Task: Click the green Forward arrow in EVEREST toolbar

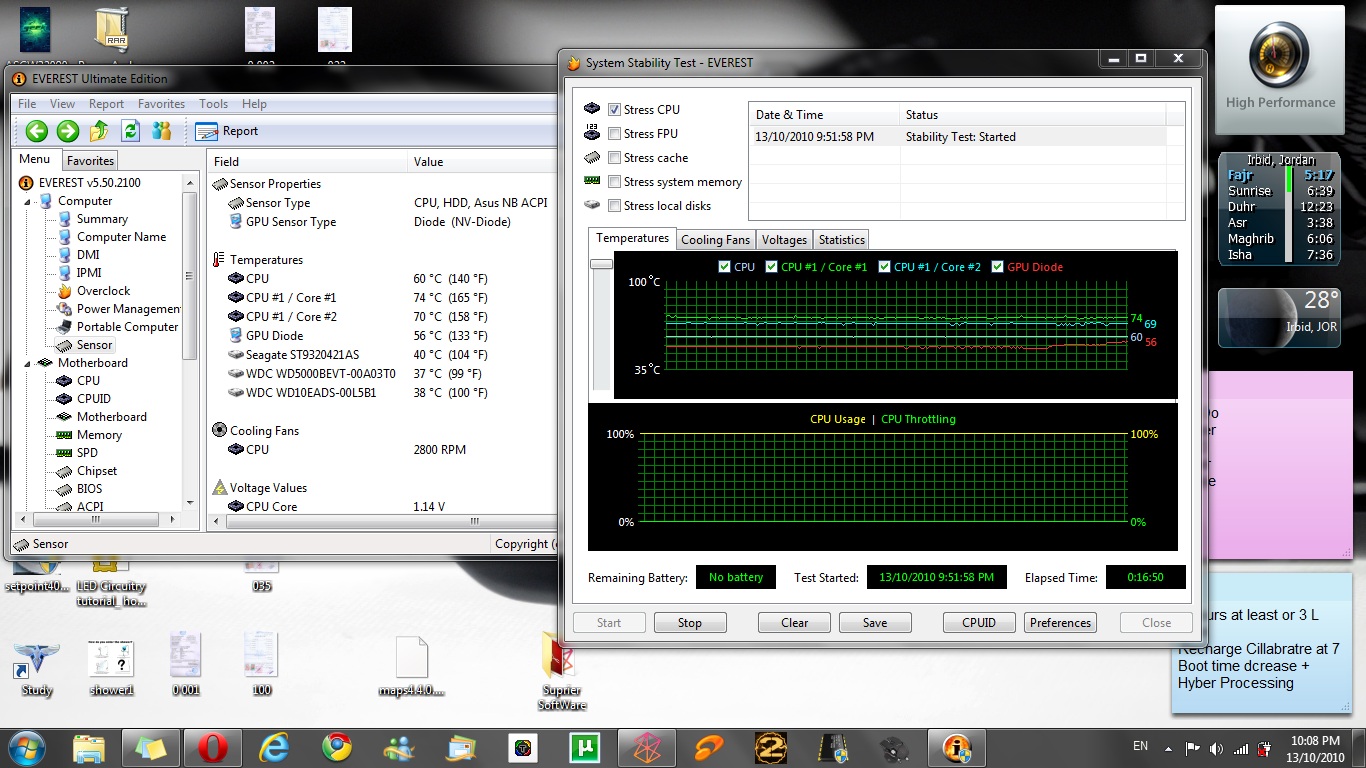Action: coord(67,131)
